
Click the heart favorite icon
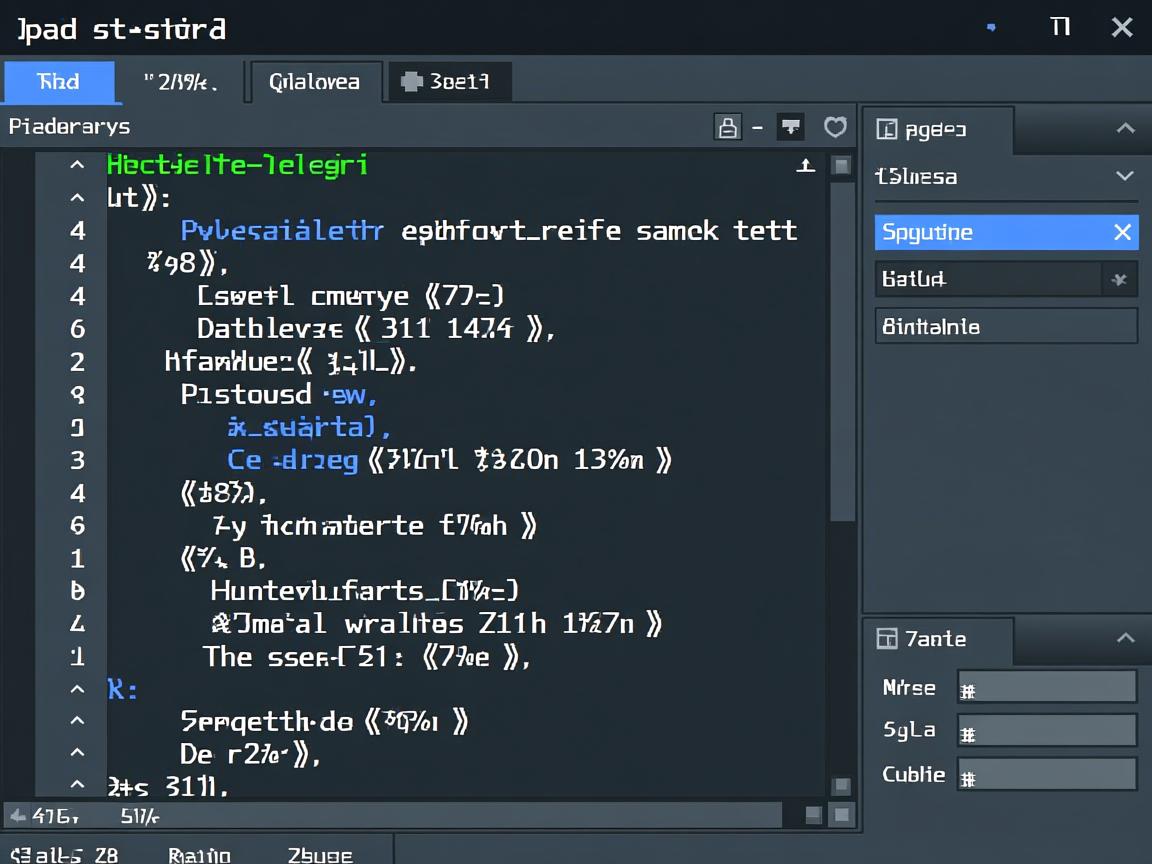[835, 127]
